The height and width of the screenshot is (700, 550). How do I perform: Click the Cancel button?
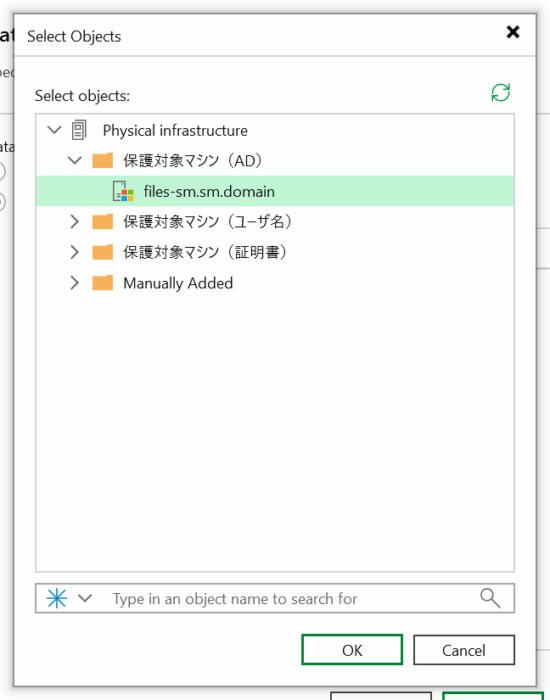coord(464,650)
